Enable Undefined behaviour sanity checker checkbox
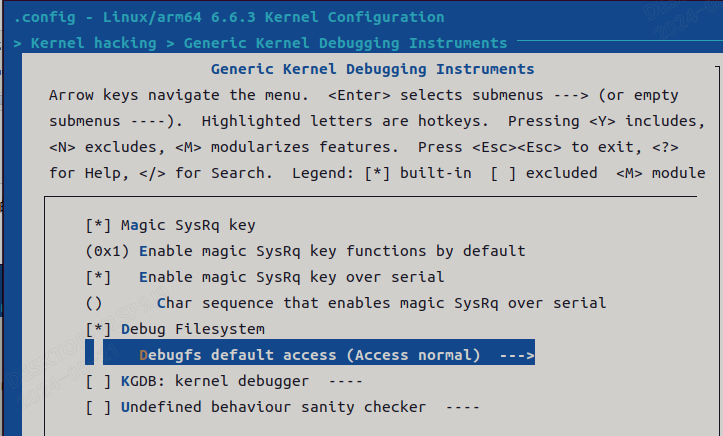The image size is (723, 436). click(99, 407)
